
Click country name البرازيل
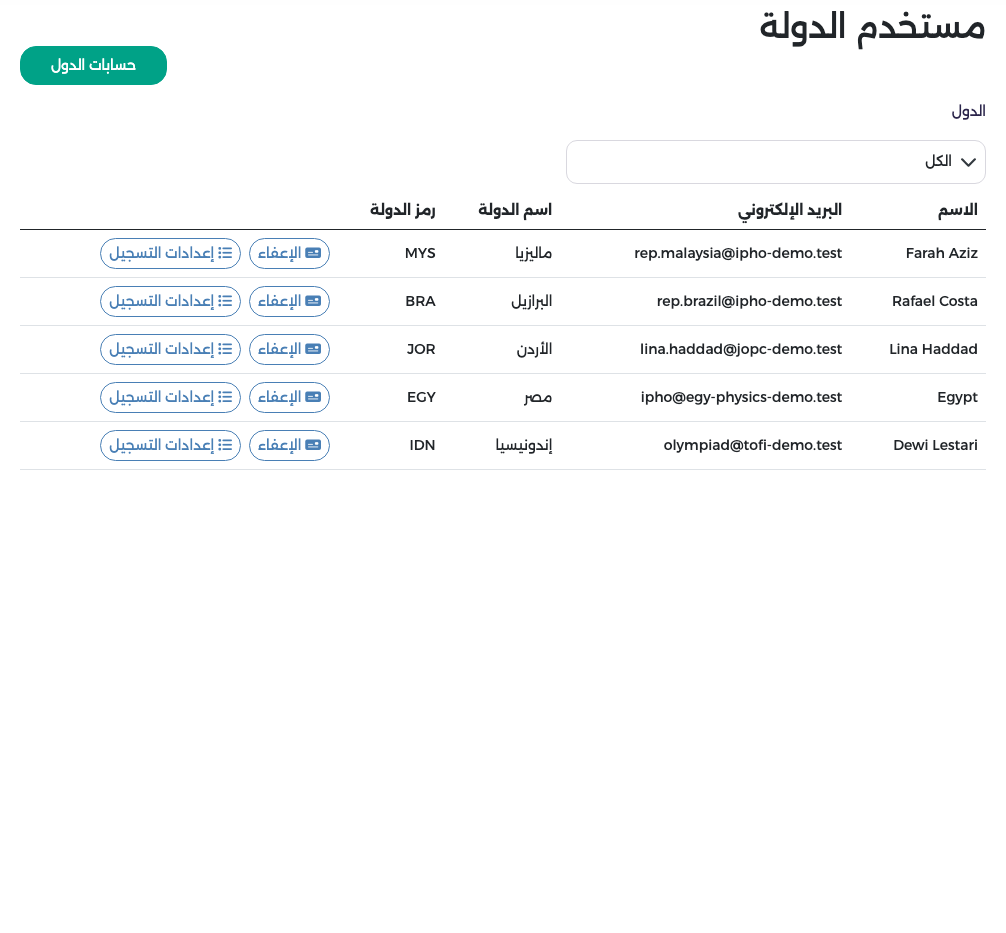[x=532, y=302]
